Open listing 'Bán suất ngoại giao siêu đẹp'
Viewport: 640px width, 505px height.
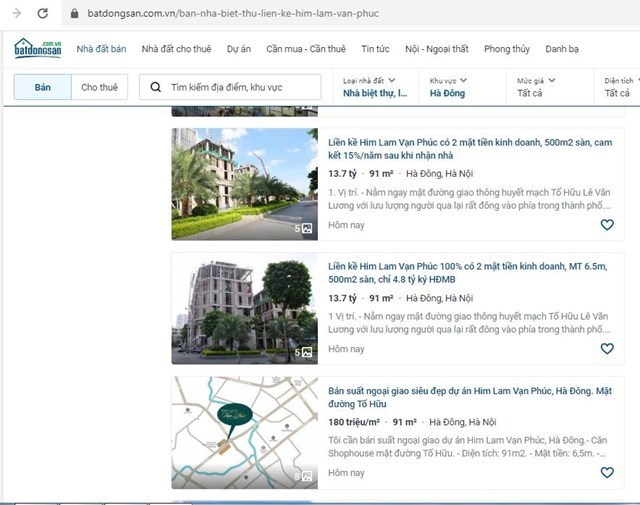tap(470, 397)
